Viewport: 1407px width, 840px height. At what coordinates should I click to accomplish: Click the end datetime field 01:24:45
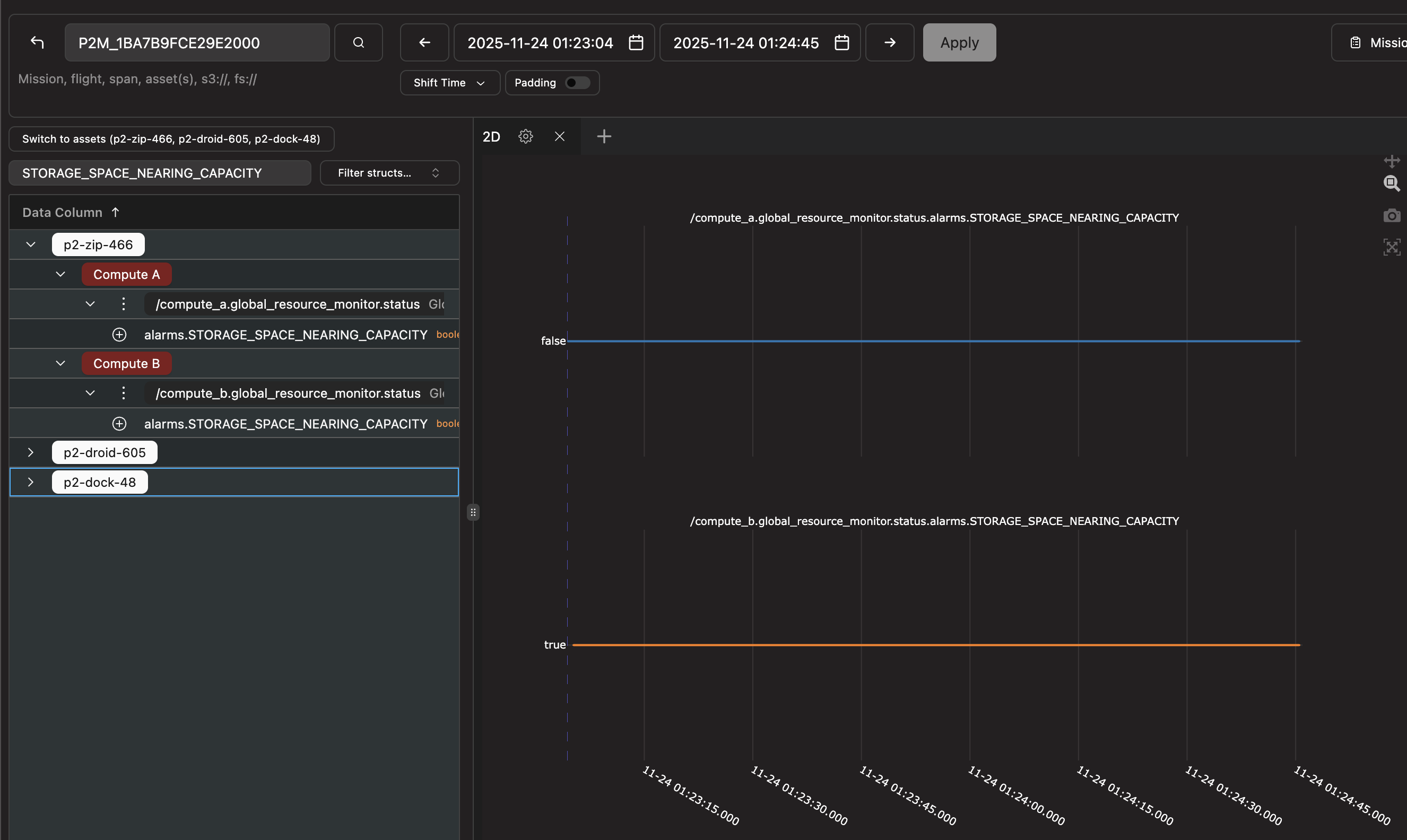coord(760,42)
